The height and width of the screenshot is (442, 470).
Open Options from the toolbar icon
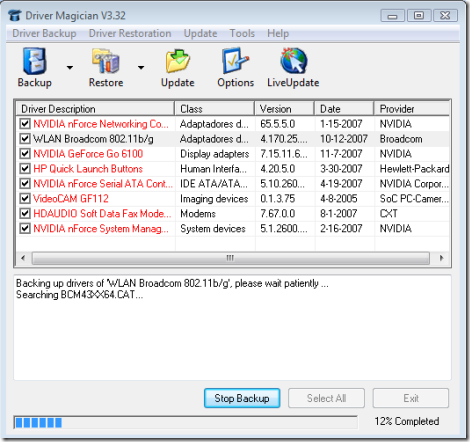235,61
